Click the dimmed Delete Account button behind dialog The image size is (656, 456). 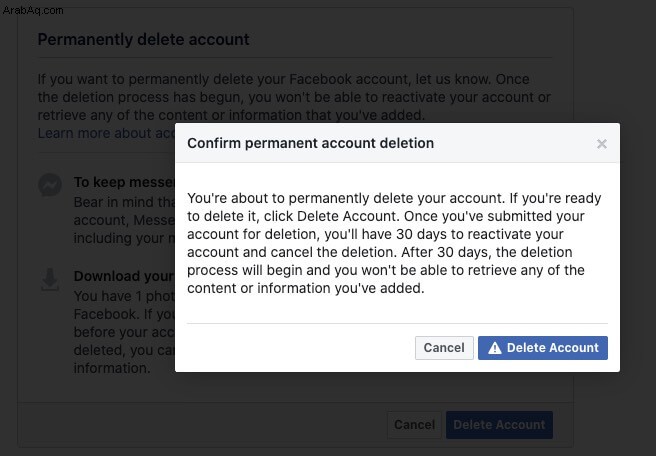pyautogui.click(x=499, y=425)
